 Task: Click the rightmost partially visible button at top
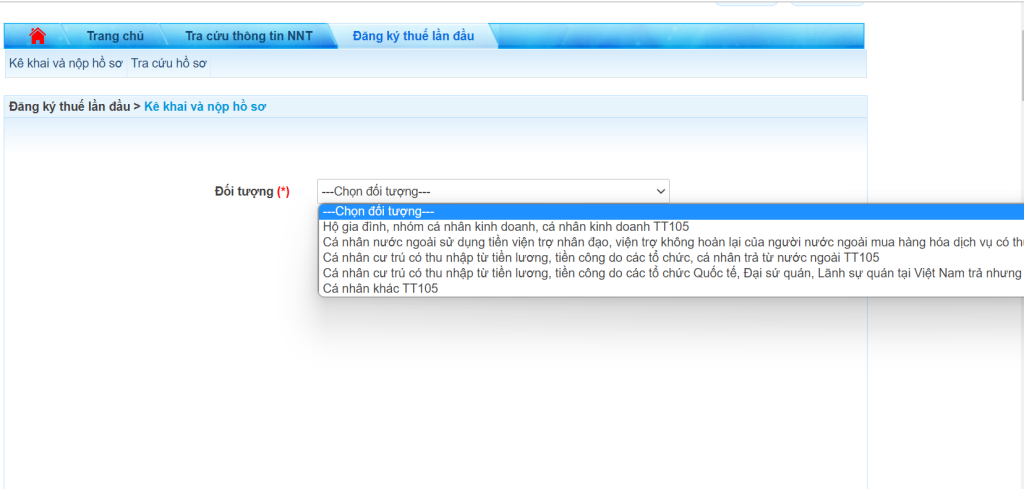click(x=827, y=3)
